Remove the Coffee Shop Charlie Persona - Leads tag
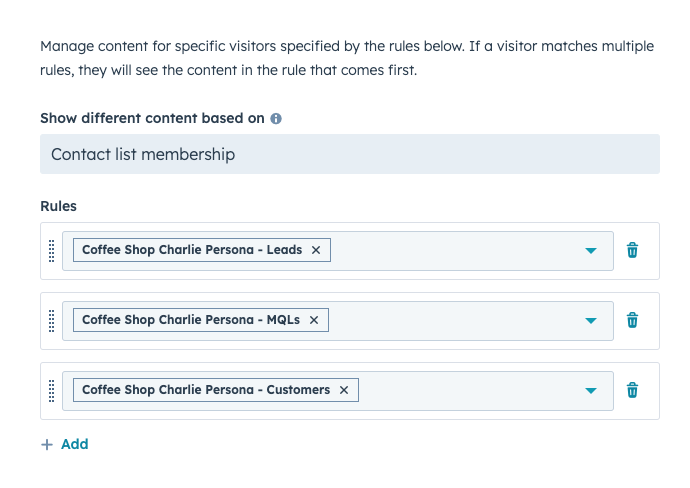690x488 pixels. click(x=316, y=250)
